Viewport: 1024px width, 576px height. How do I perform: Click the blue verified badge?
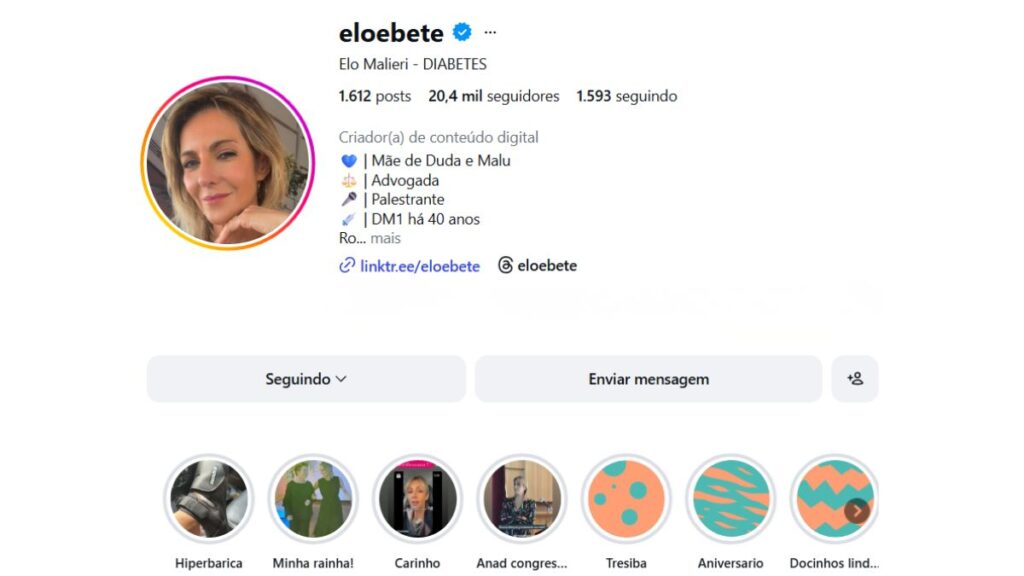tap(462, 32)
